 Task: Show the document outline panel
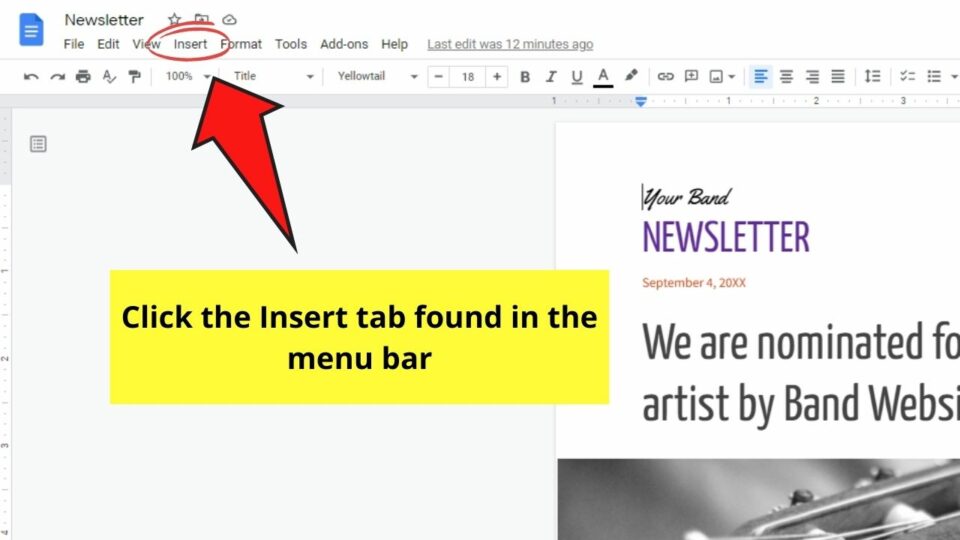tap(38, 144)
